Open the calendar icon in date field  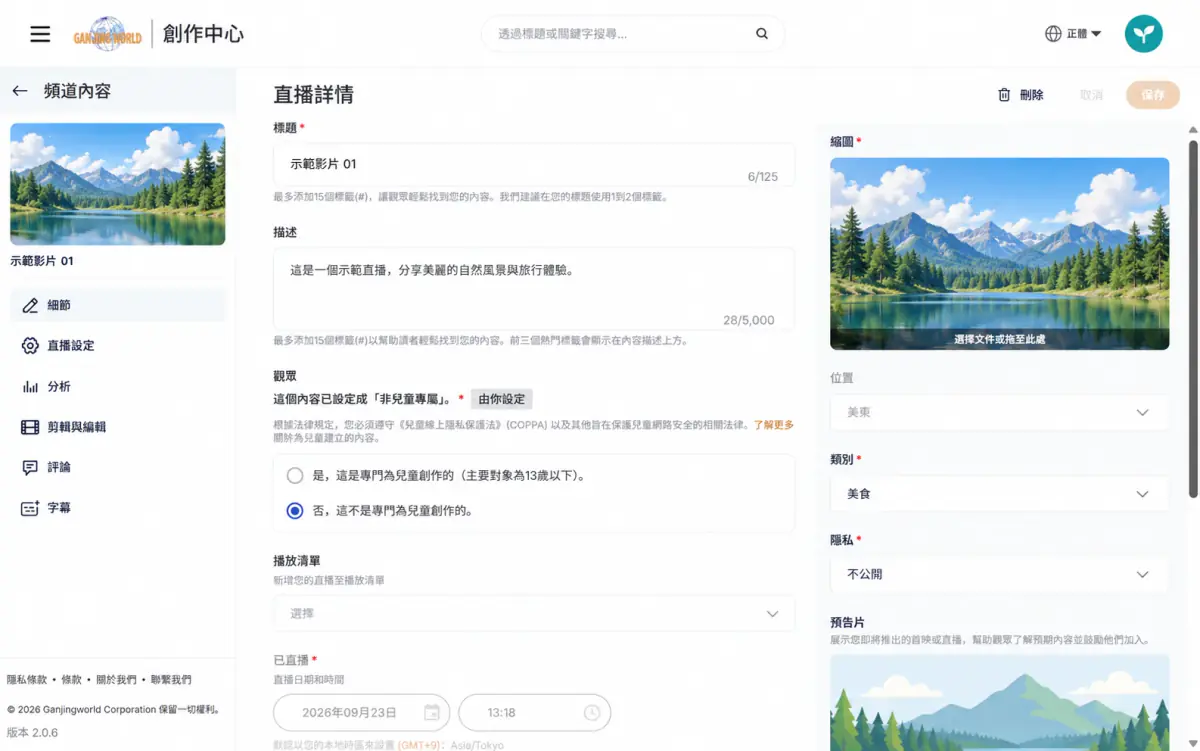tap(431, 713)
